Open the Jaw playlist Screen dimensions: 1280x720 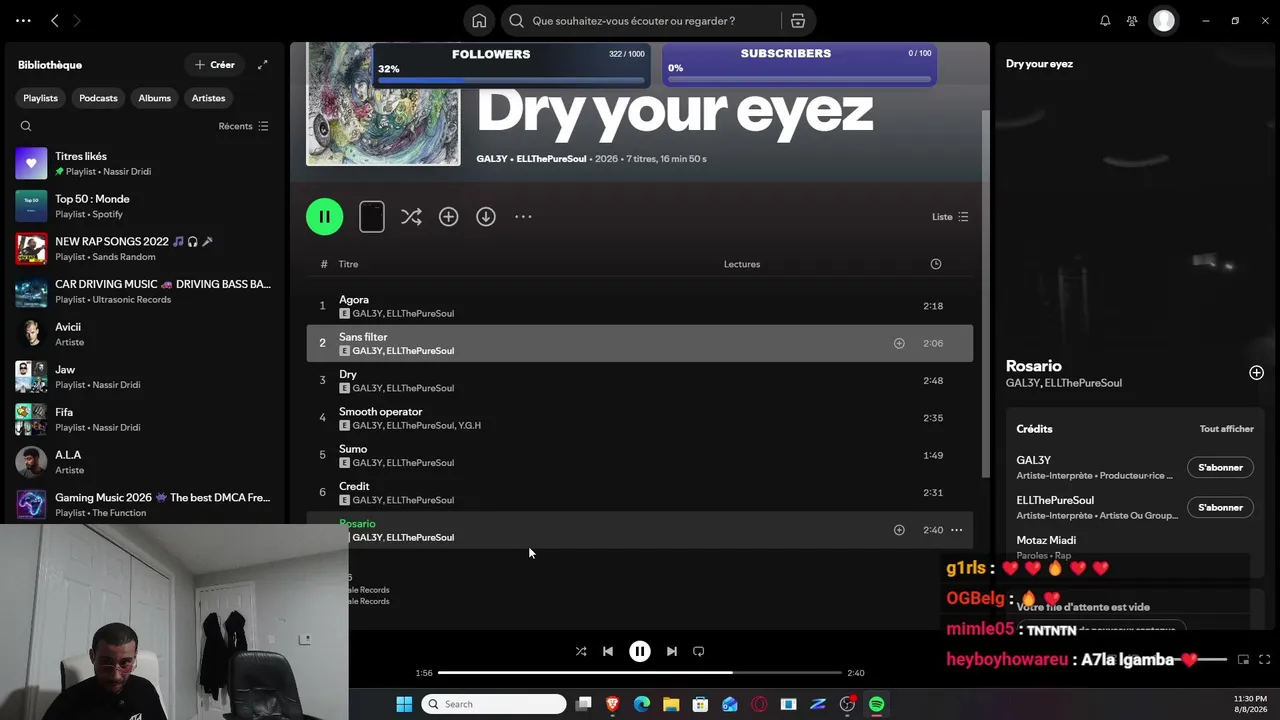tap(144, 377)
